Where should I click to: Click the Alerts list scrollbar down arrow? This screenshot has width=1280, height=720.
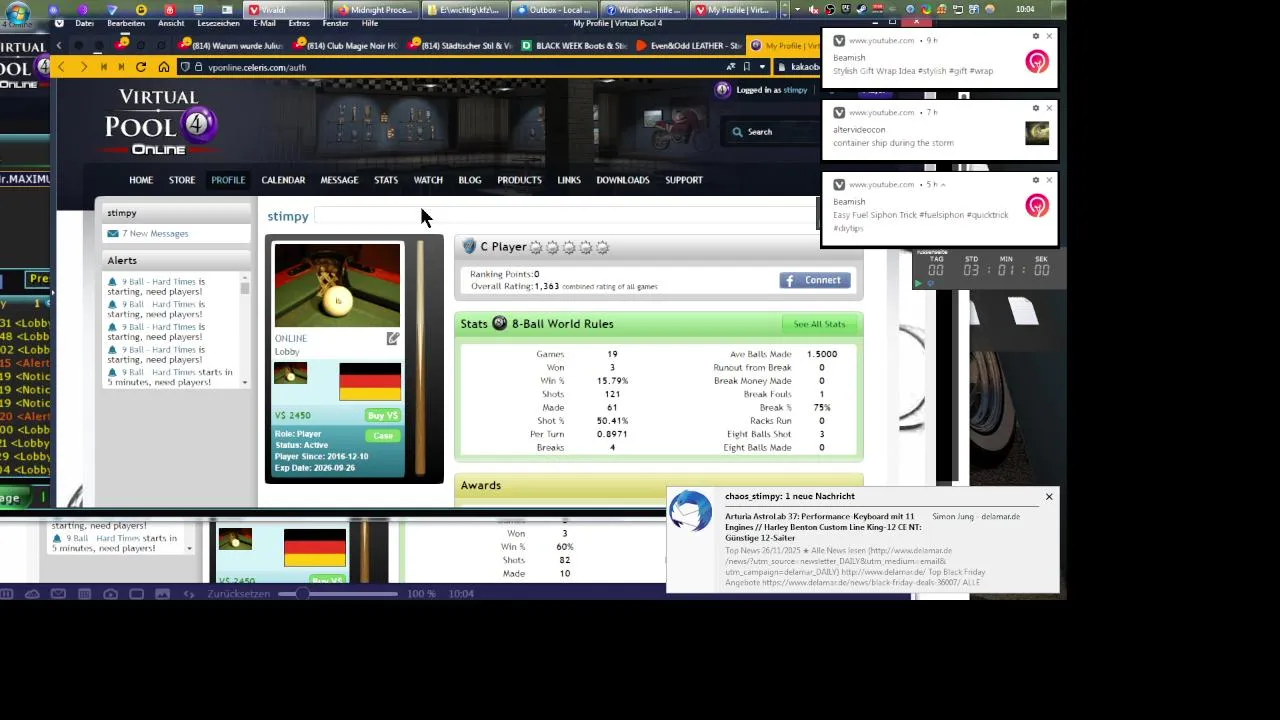[x=244, y=382]
